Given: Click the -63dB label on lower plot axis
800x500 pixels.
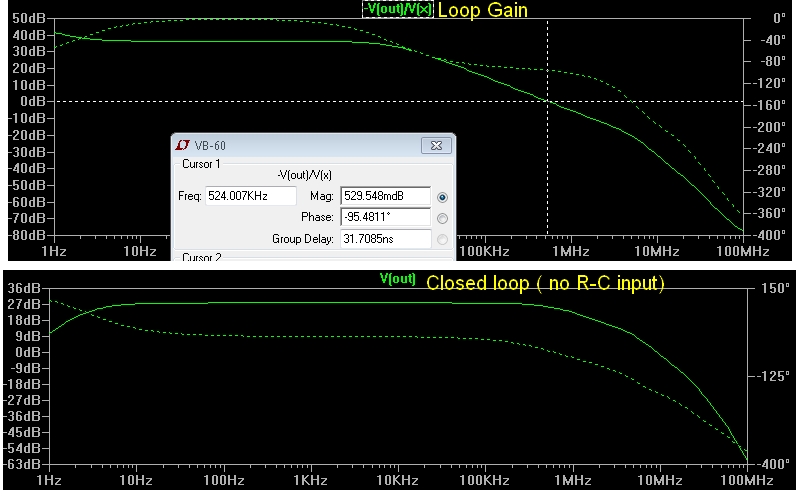Looking at the screenshot, I should click(22, 464).
